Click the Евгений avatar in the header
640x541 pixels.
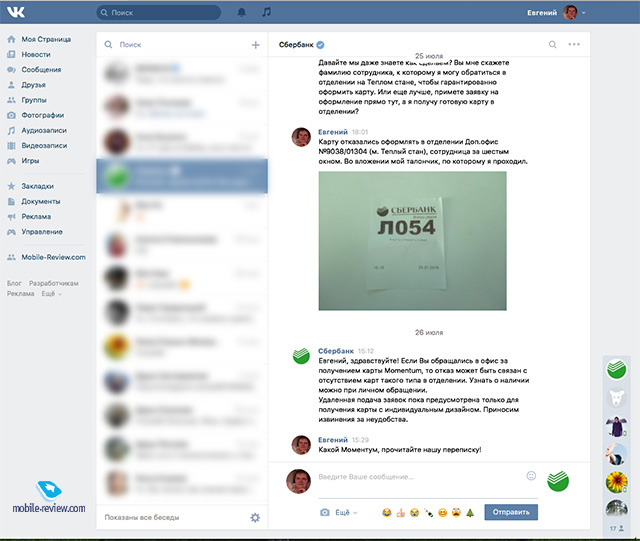click(x=570, y=12)
